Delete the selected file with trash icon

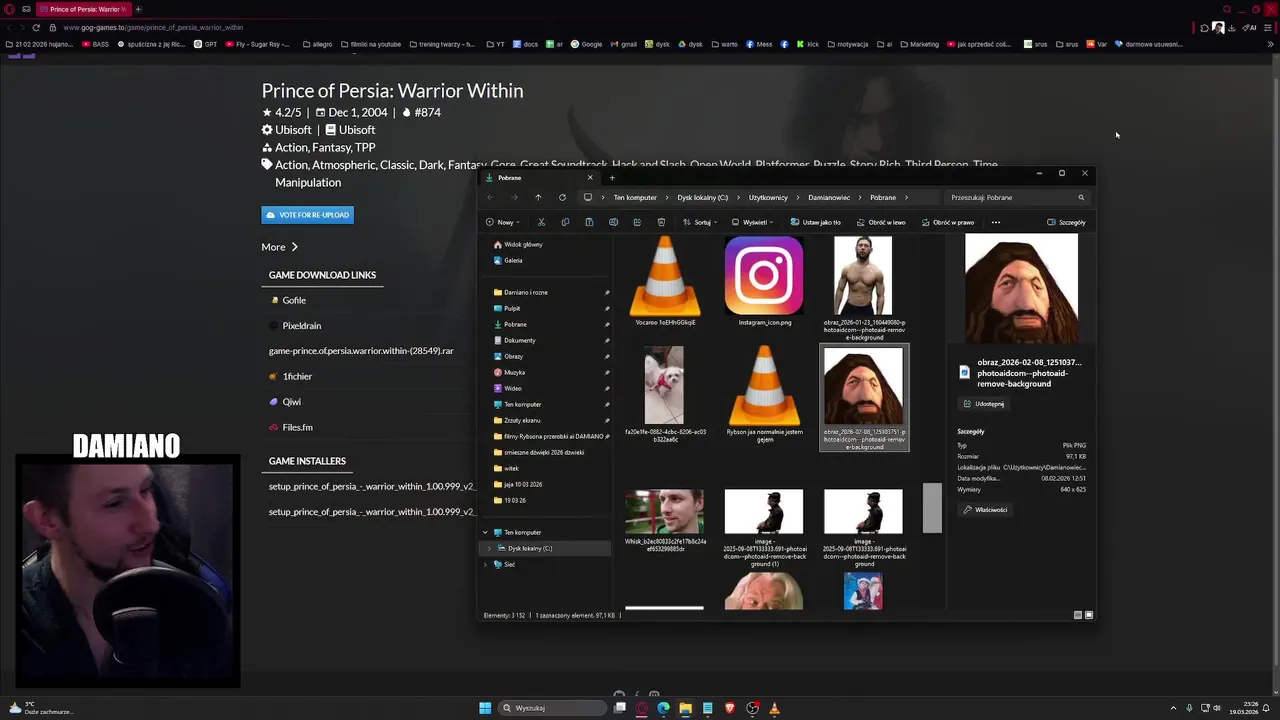coord(661,222)
